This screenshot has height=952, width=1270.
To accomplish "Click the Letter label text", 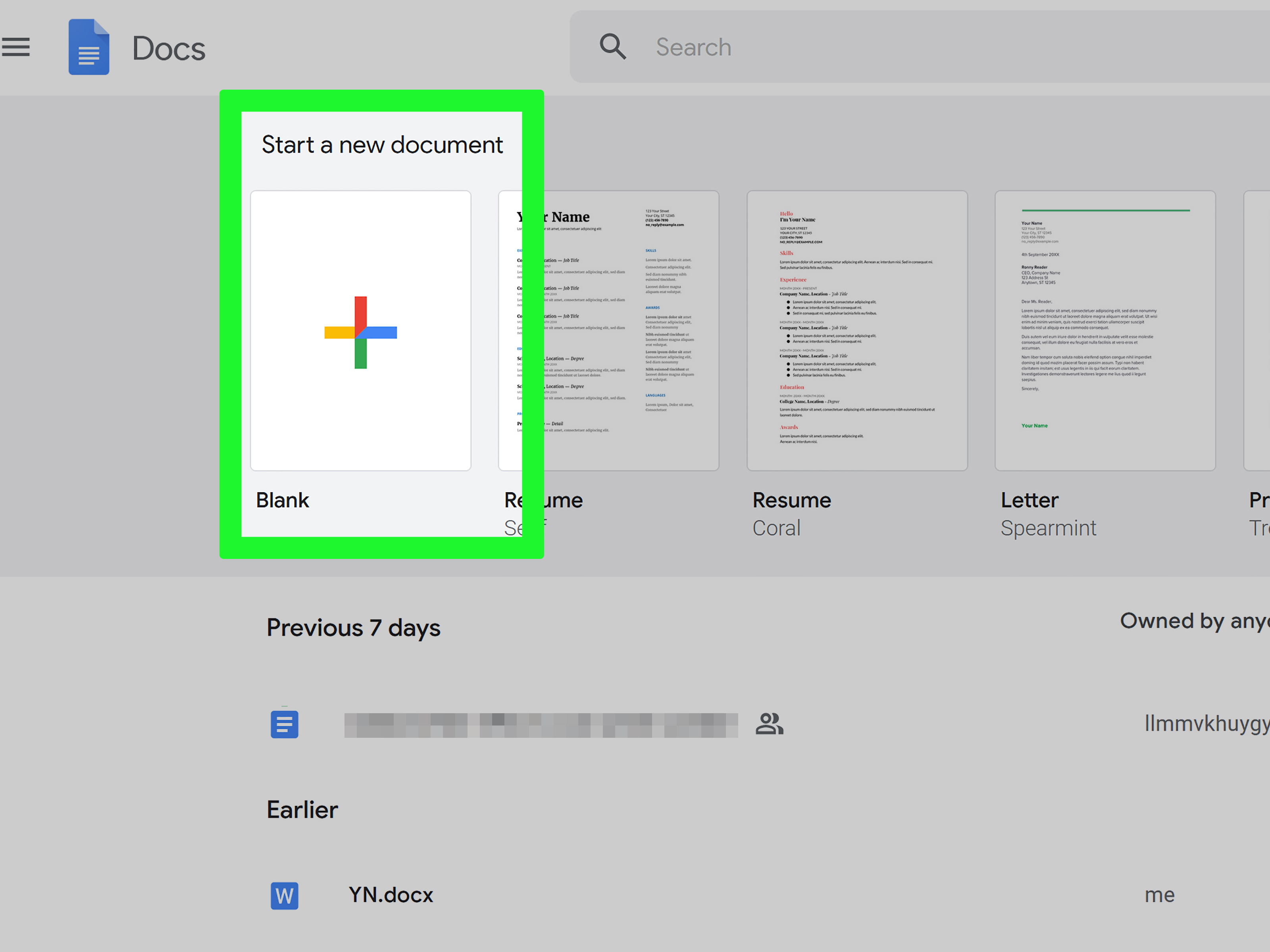I will pos(1029,500).
